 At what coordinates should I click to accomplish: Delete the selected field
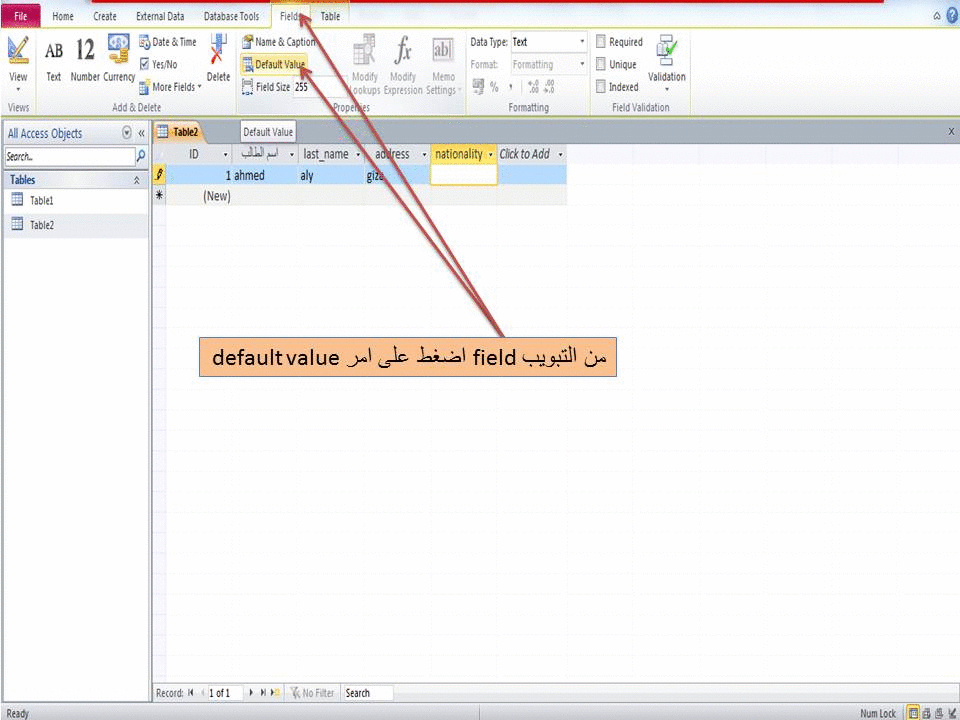(218, 60)
